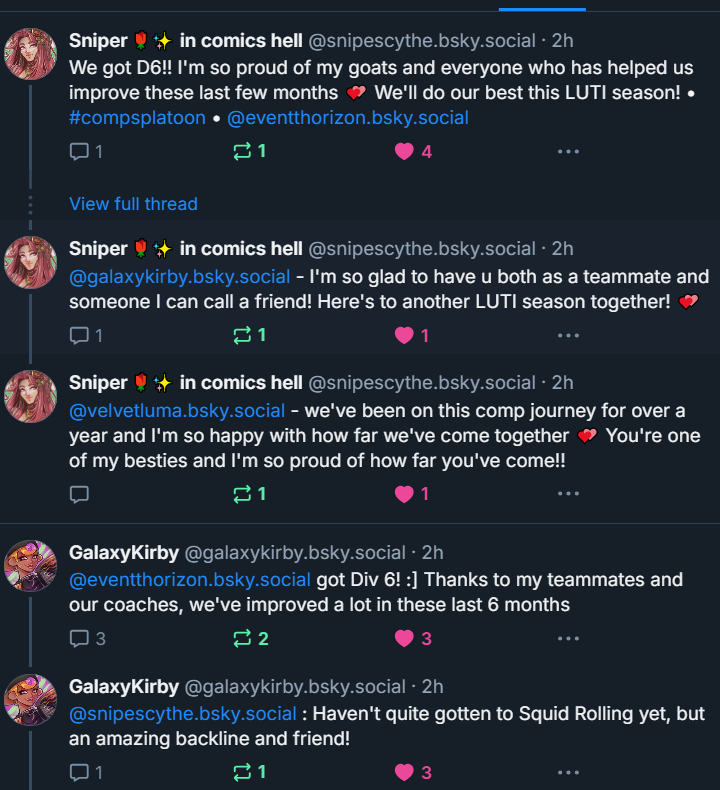This screenshot has height=790, width=720.
Task: Click the View full thread link
Action: (x=133, y=204)
